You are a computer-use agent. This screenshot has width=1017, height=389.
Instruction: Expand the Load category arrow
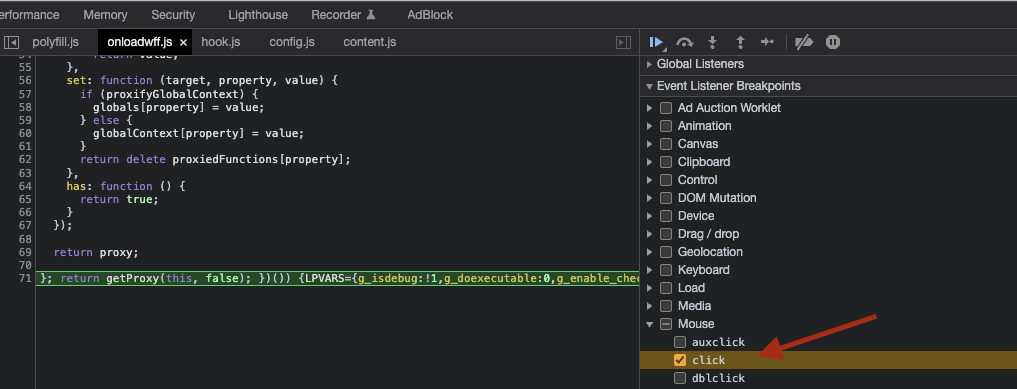[x=650, y=288]
